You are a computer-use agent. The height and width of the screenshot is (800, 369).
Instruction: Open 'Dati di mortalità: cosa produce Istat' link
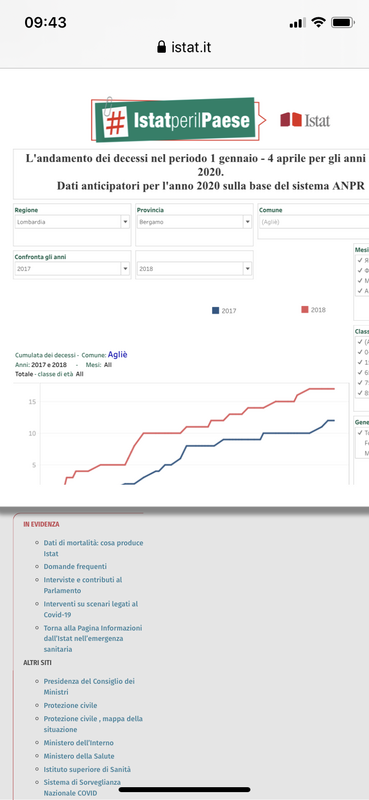click(x=93, y=548)
